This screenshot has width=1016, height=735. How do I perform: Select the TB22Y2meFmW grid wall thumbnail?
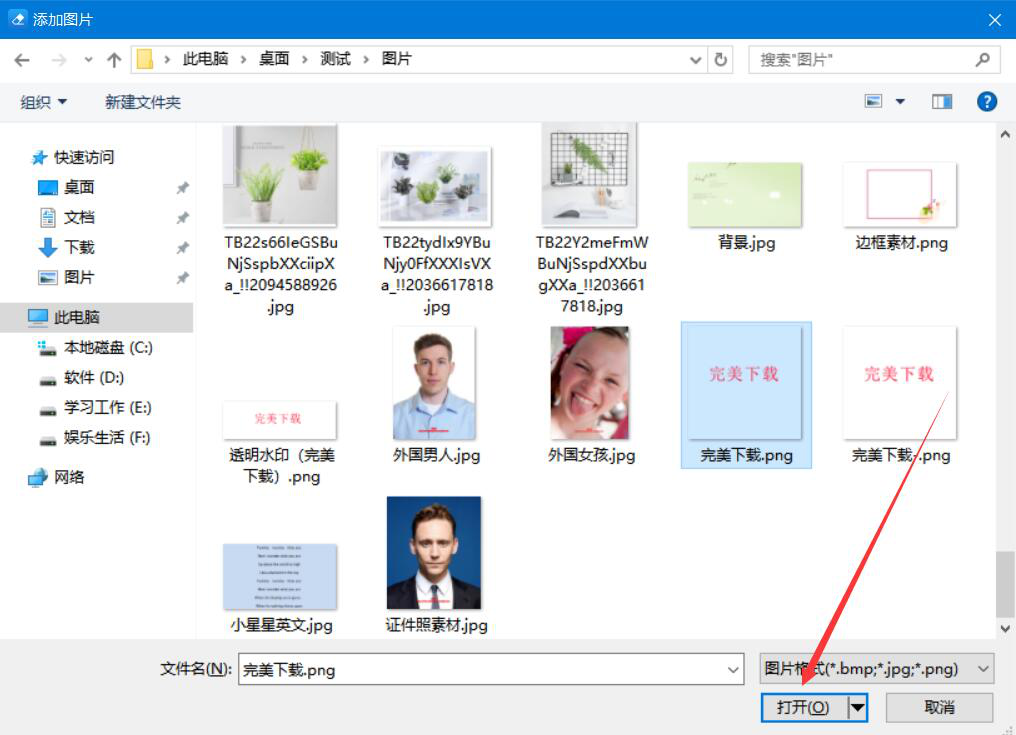click(x=590, y=175)
